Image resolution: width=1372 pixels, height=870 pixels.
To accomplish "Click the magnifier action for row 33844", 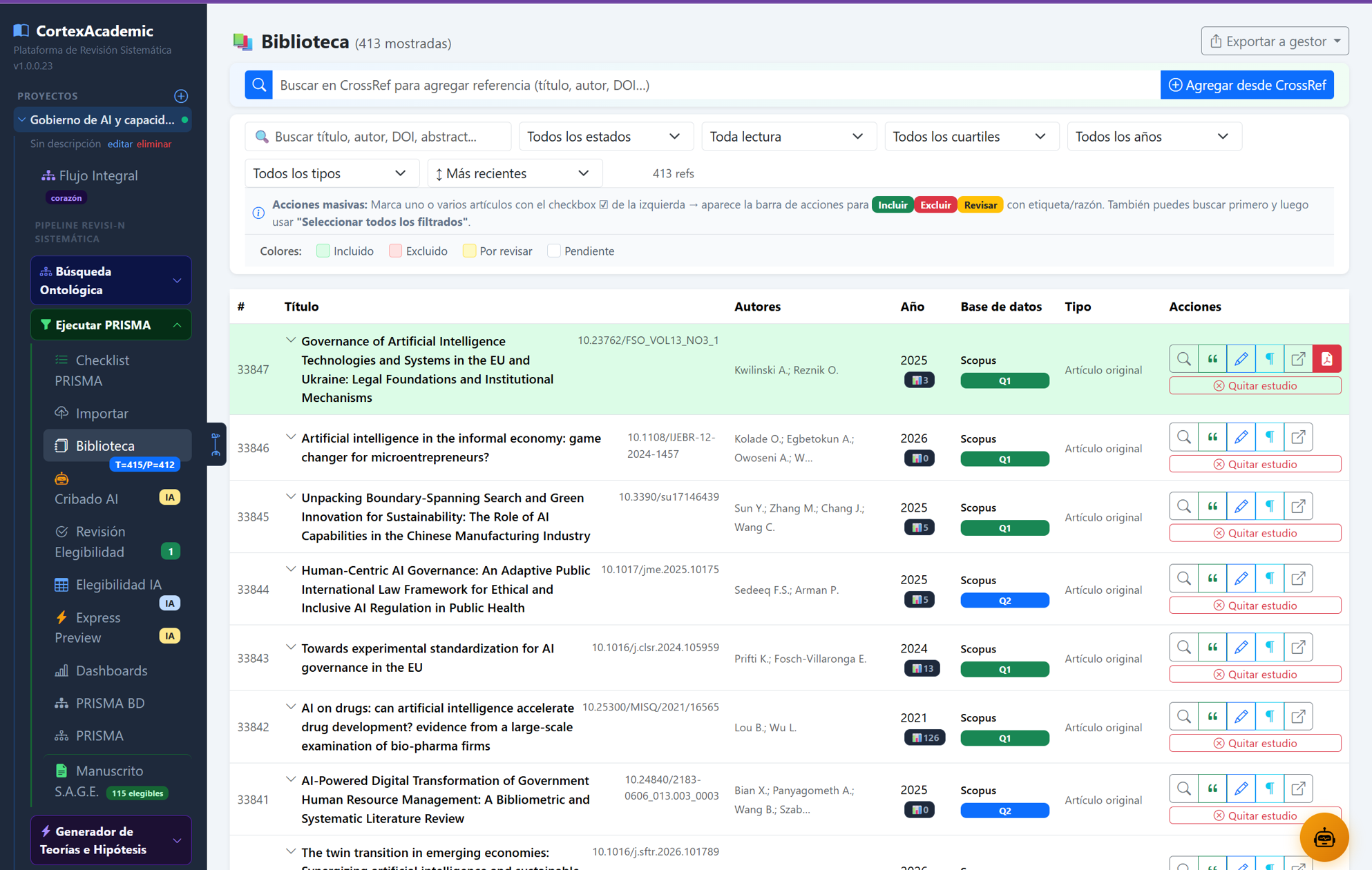I will click(1183, 579).
